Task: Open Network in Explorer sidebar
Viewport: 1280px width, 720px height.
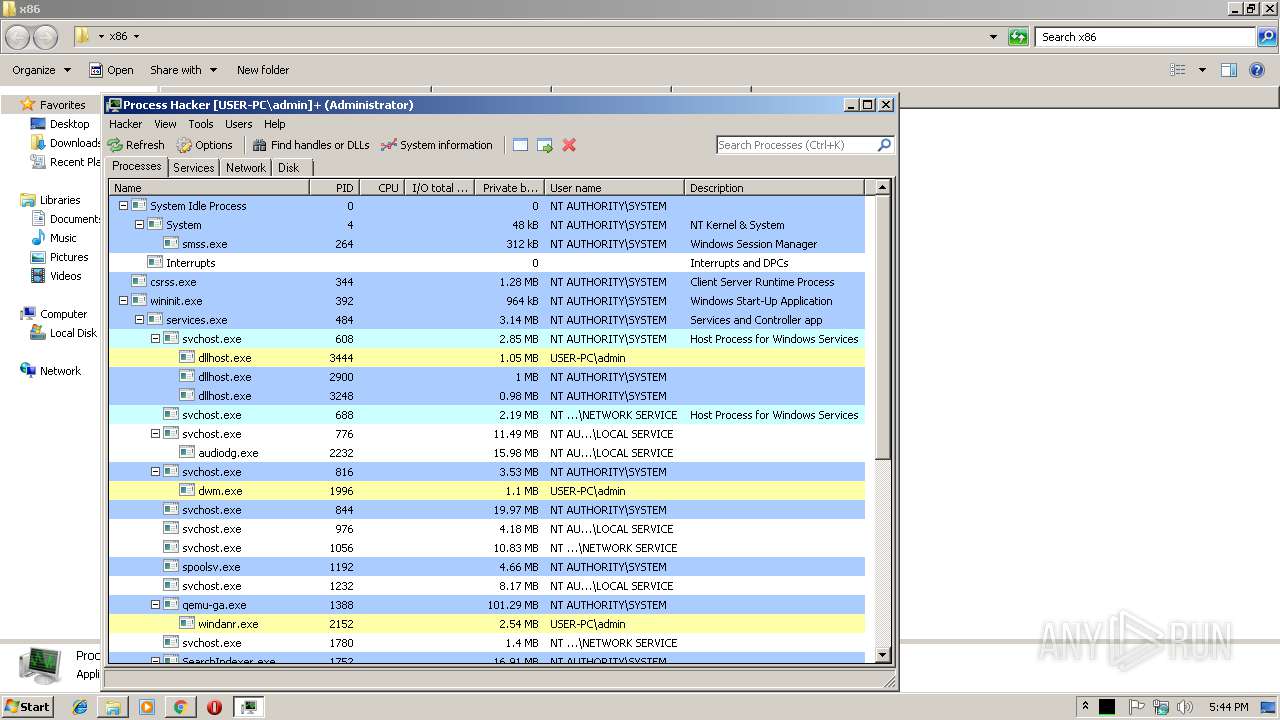Action: [x=50, y=371]
